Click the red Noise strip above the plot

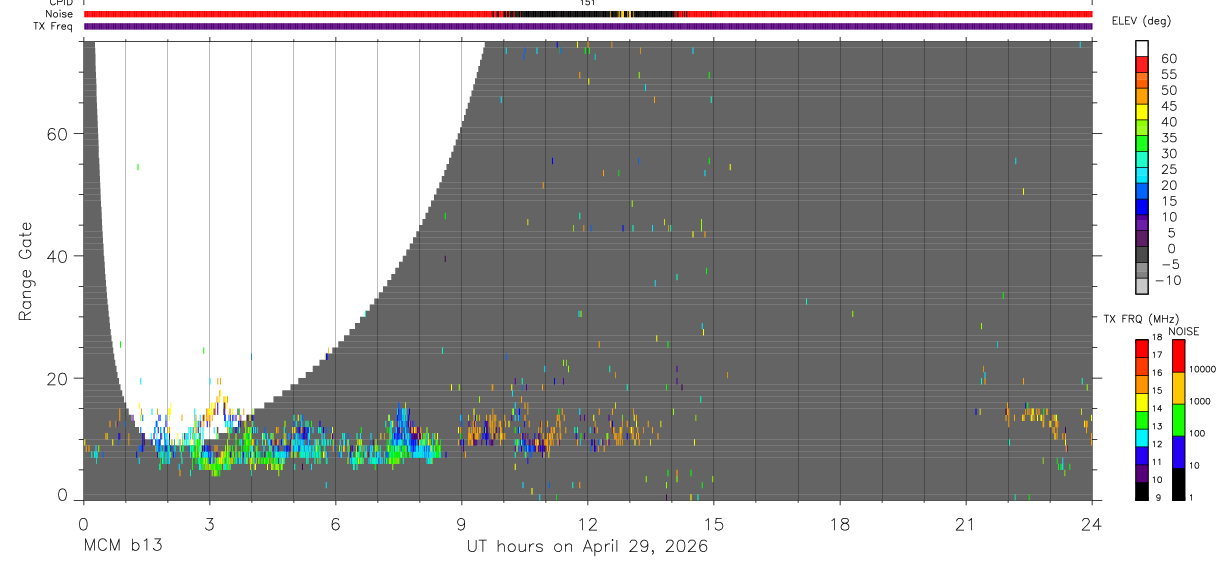tap(588, 14)
